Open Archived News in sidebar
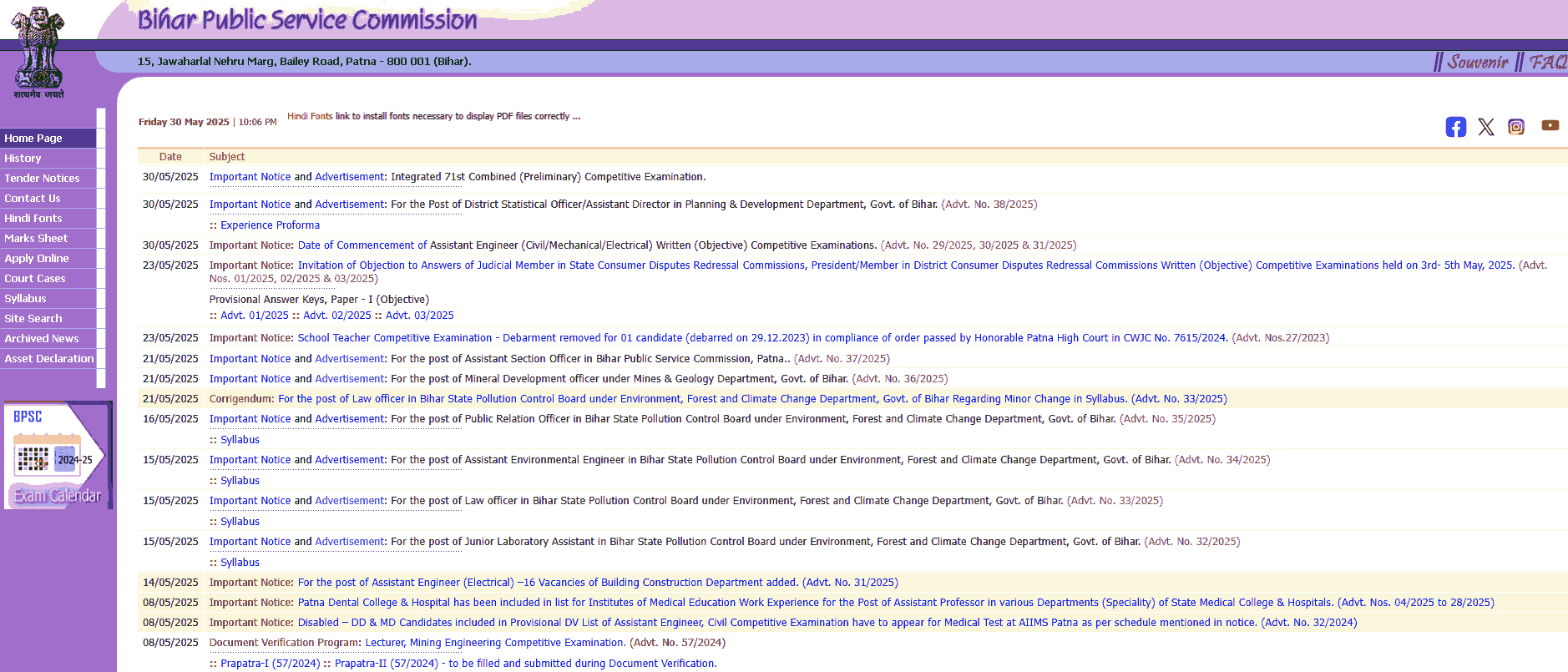 (48, 339)
